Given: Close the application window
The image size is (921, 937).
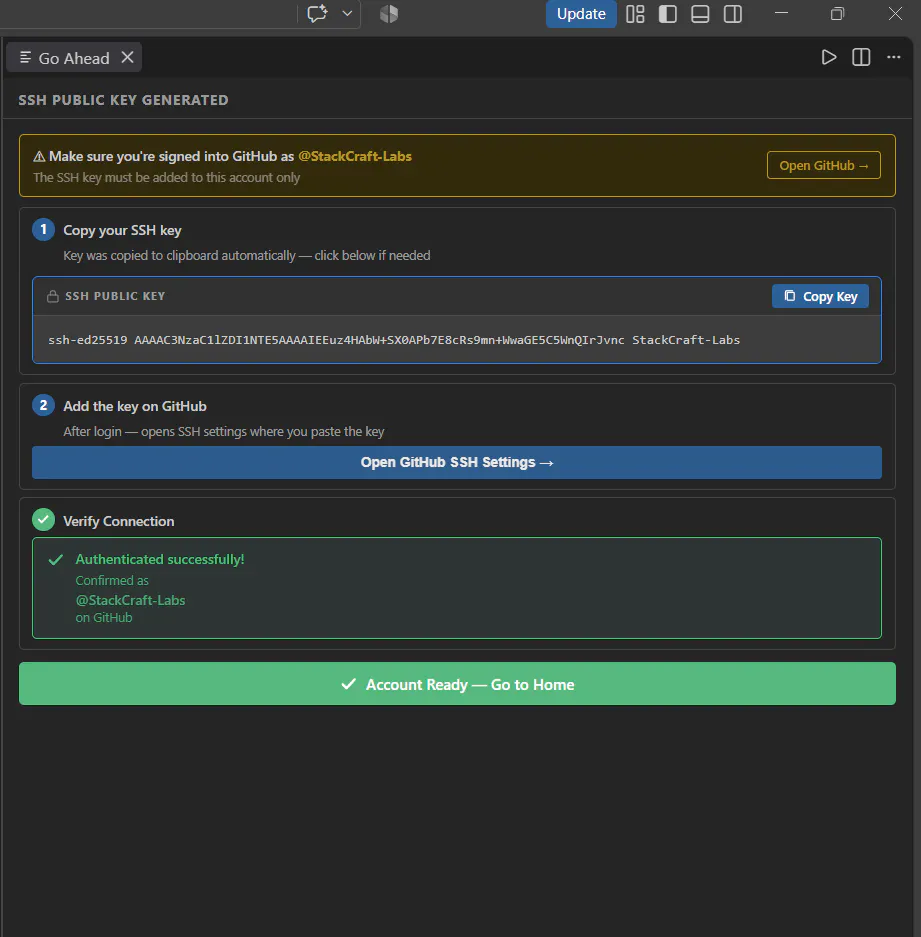Looking at the screenshot, I should (895, 13).
